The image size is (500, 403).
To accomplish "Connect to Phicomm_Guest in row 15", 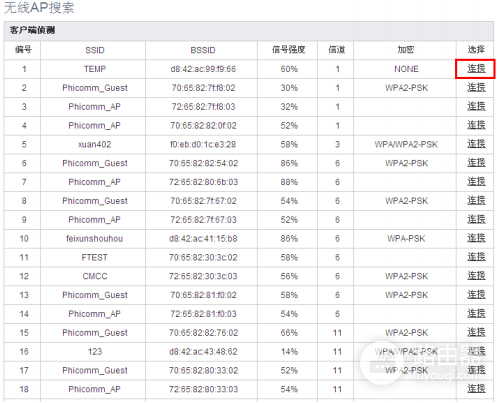I will point(476,332).
